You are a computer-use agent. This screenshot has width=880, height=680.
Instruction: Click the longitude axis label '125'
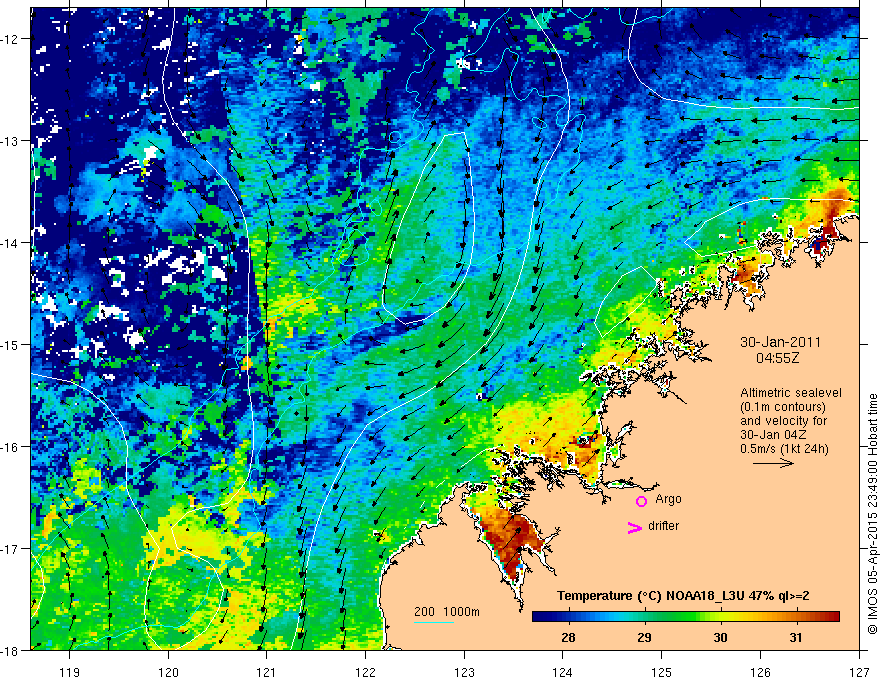662,672
